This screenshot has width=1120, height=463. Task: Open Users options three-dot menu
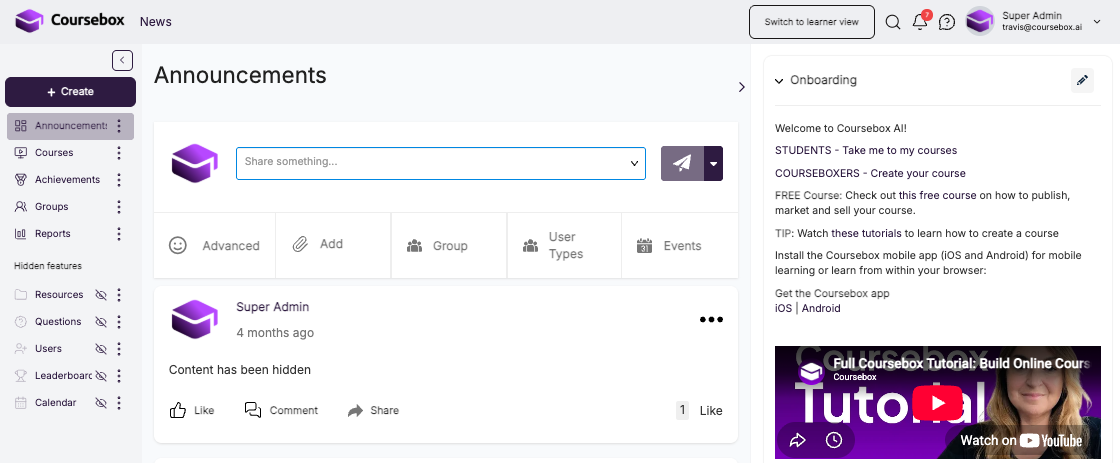[119, 349]
